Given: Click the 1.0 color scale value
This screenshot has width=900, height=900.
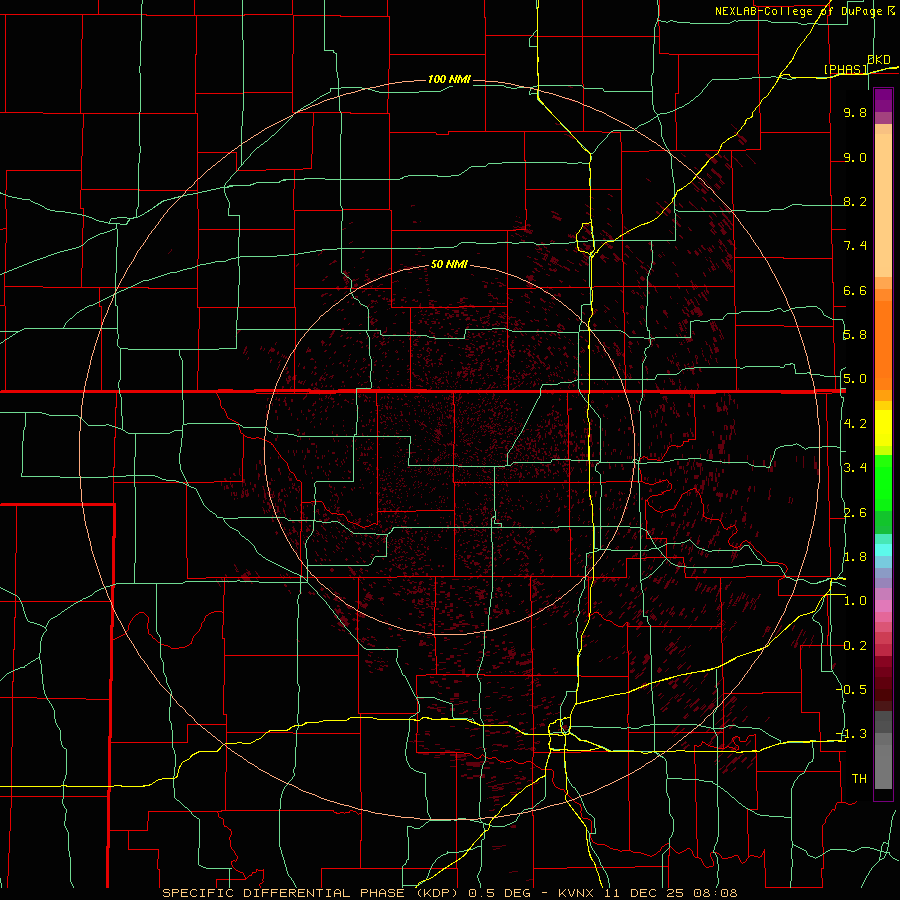Looking at the screenshot, I should (x=855, y=601).
